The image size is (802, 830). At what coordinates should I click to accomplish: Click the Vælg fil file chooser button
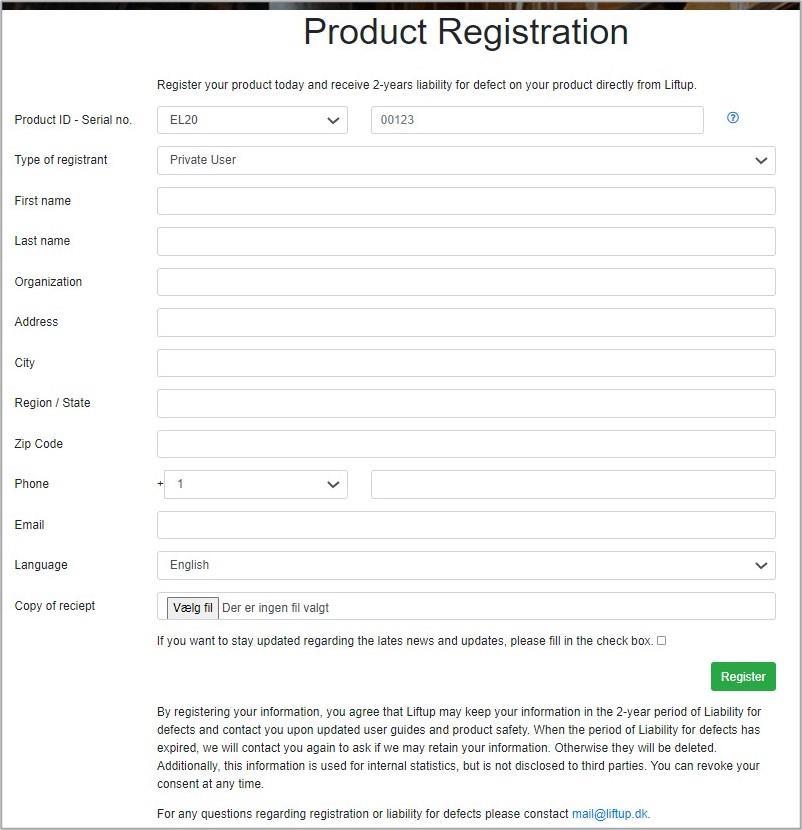click(x=193, y=607)
